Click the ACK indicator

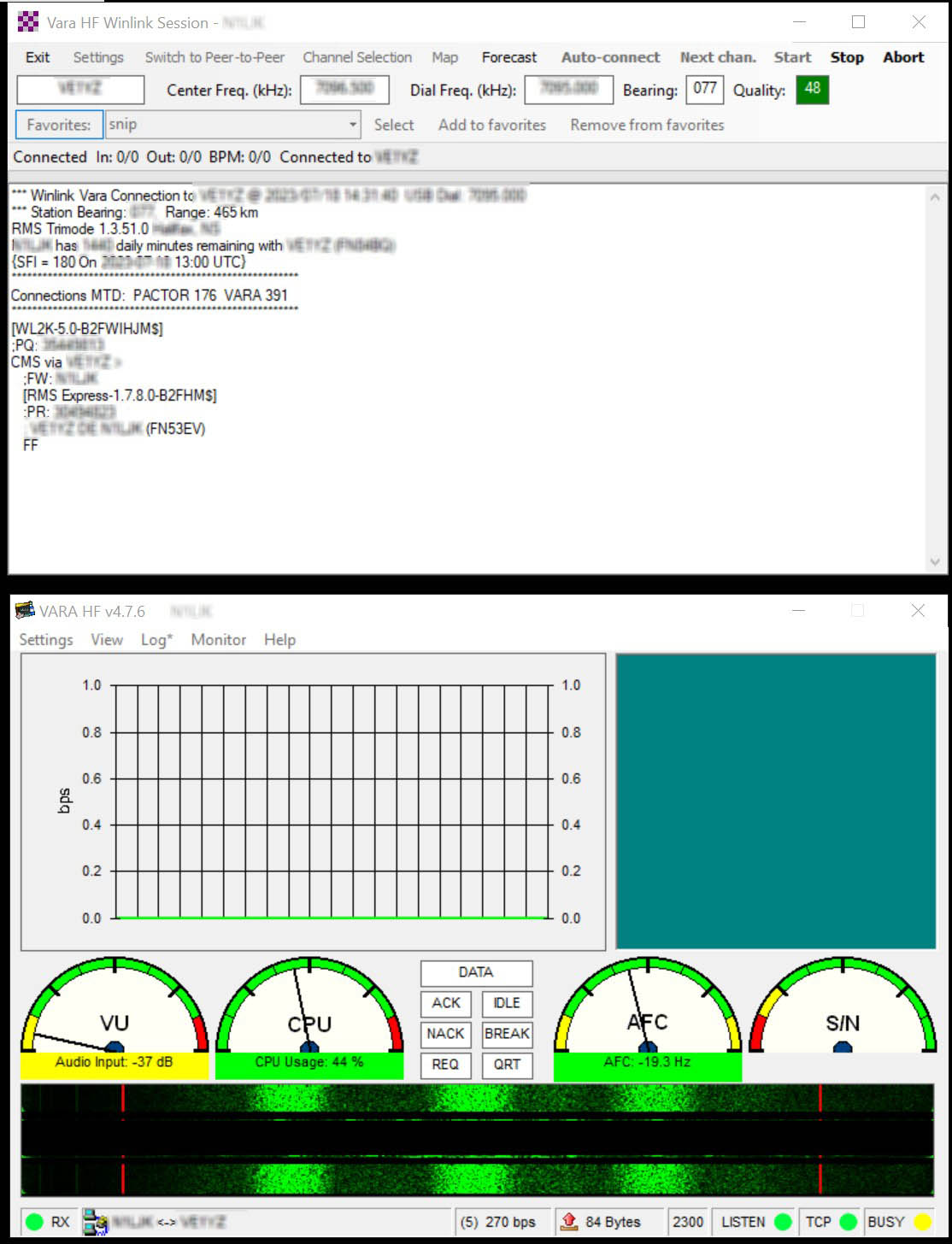point(444,1004)
